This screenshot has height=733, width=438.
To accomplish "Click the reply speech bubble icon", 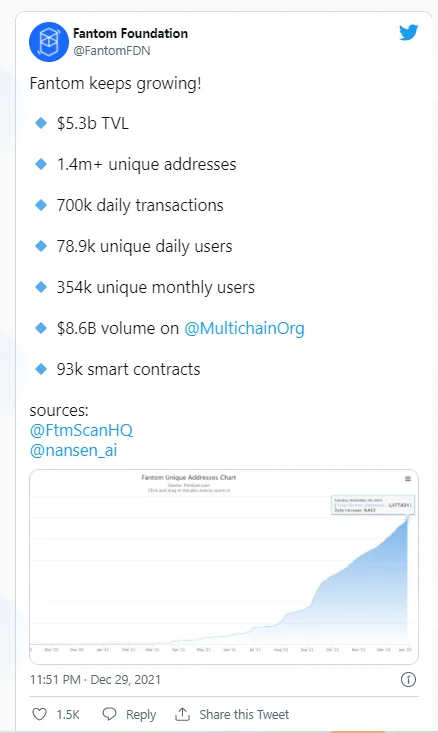I will tap(109, 714).
